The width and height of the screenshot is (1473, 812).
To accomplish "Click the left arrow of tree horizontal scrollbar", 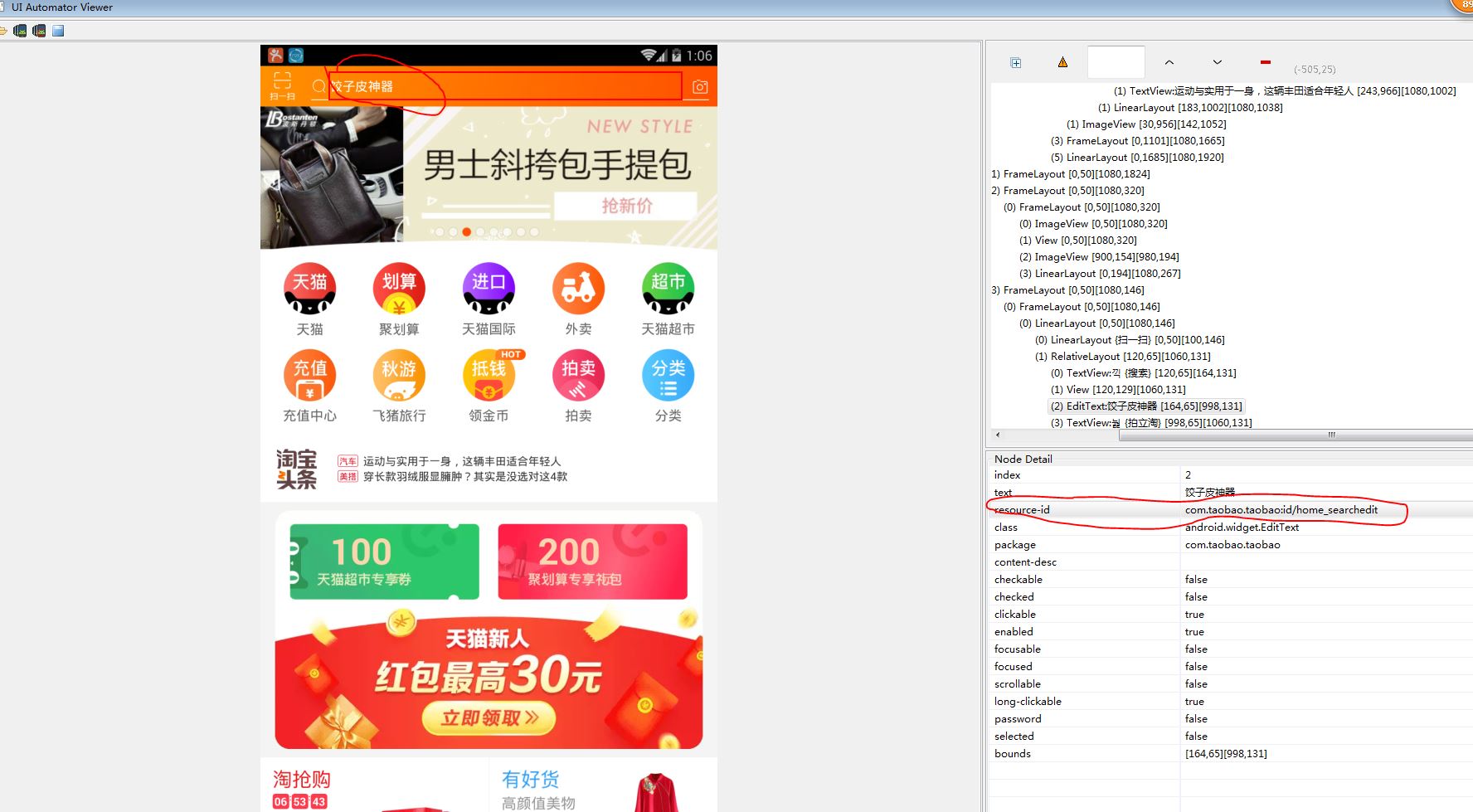I will 998,435.
